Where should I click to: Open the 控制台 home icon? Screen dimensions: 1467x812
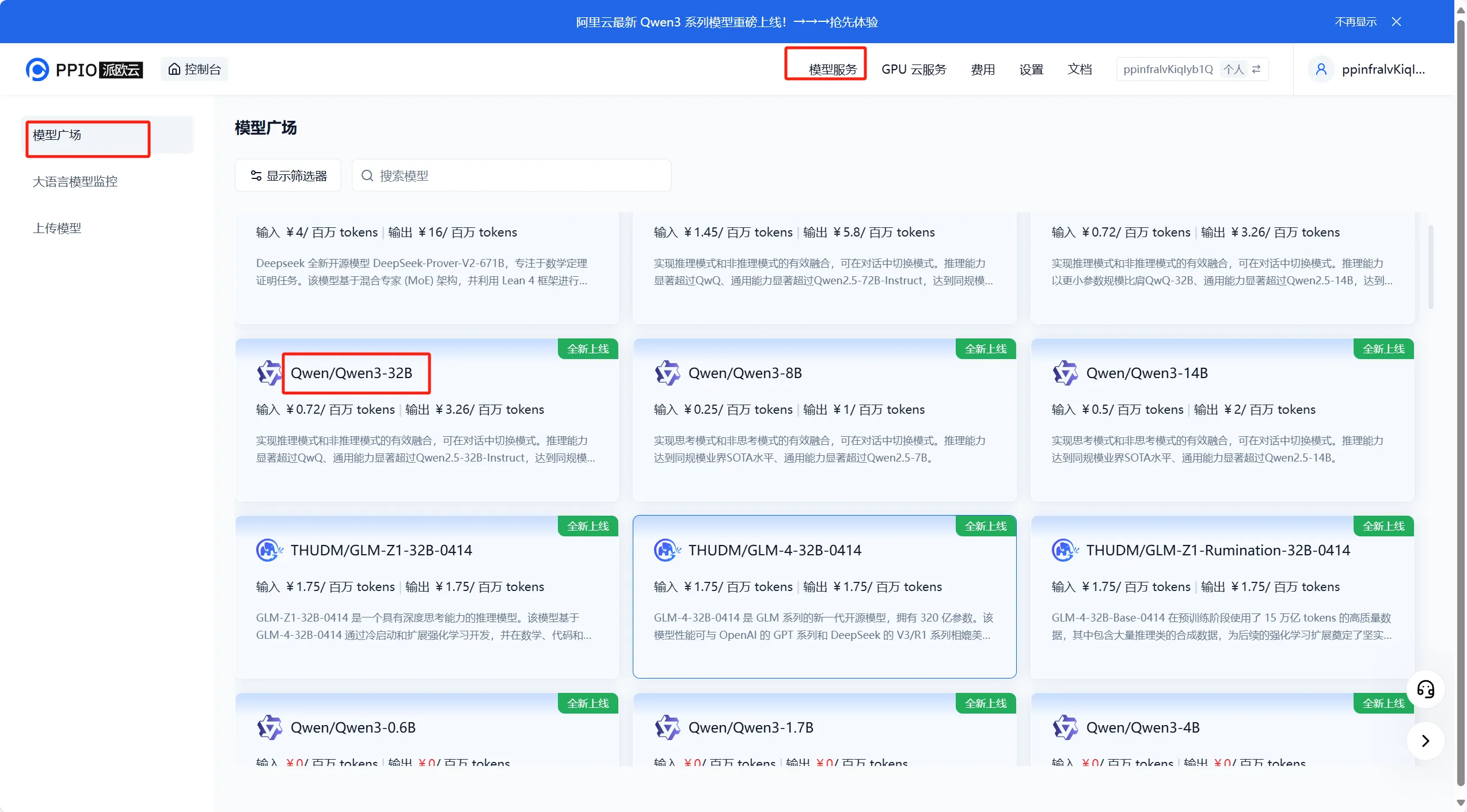coord(174,69)
